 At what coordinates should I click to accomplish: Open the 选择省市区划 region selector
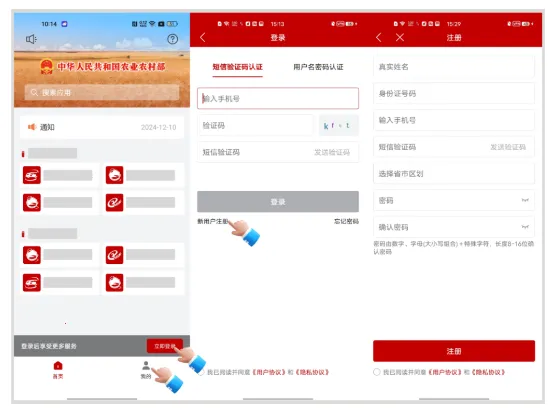coord(454,174)
